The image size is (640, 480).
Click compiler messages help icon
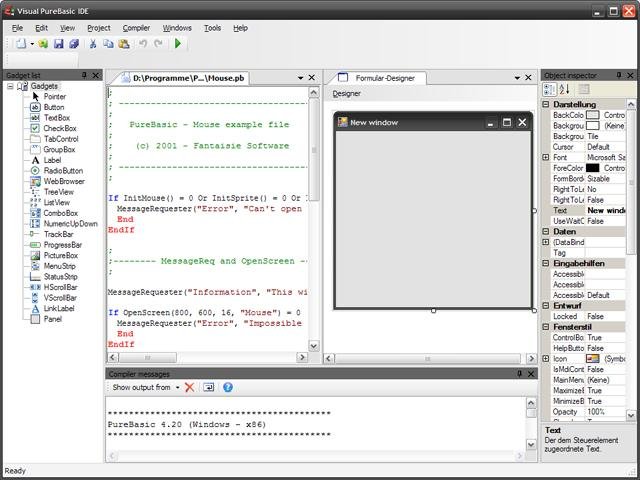(228, 387)
